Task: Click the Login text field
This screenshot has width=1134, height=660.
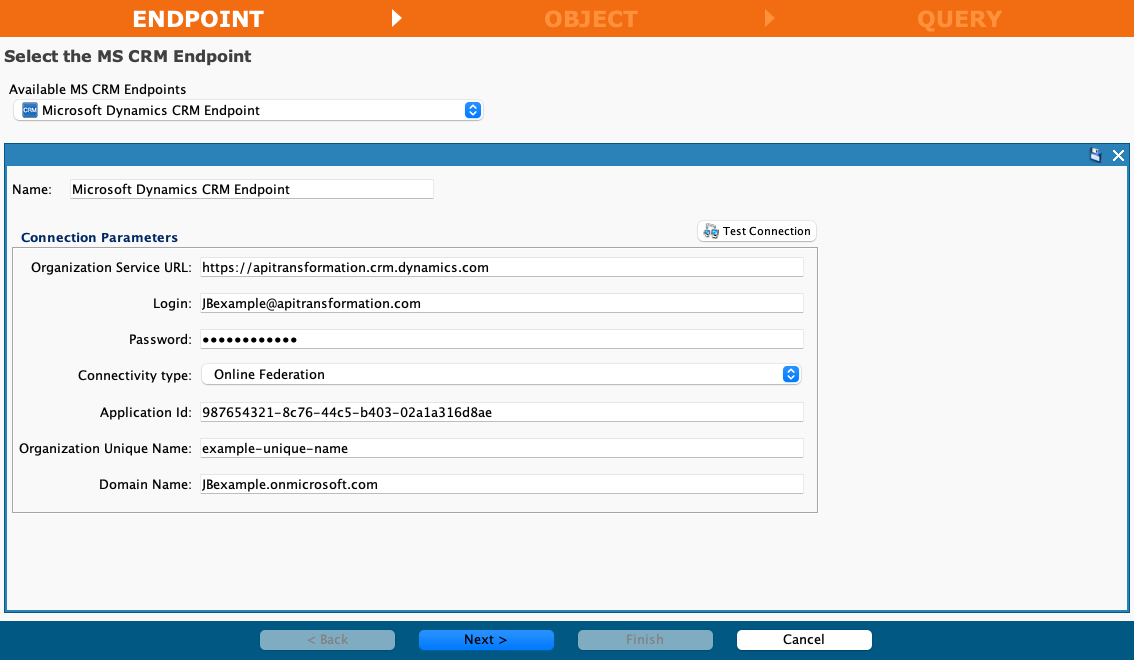Action: 501,303
